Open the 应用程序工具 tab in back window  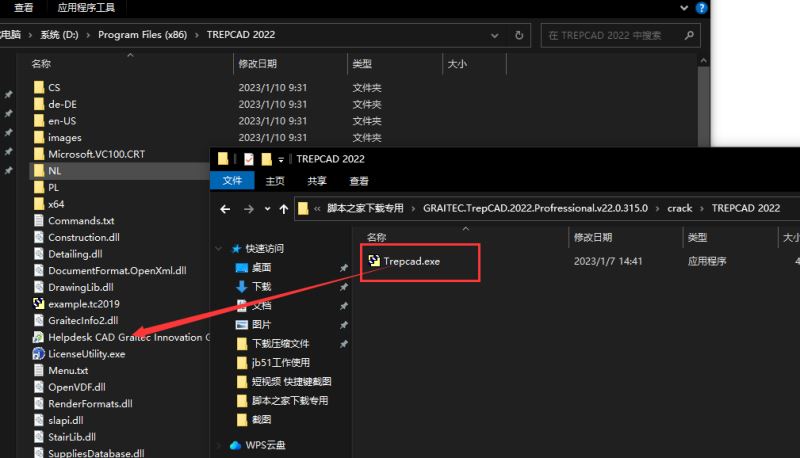[x=86, y=8]
